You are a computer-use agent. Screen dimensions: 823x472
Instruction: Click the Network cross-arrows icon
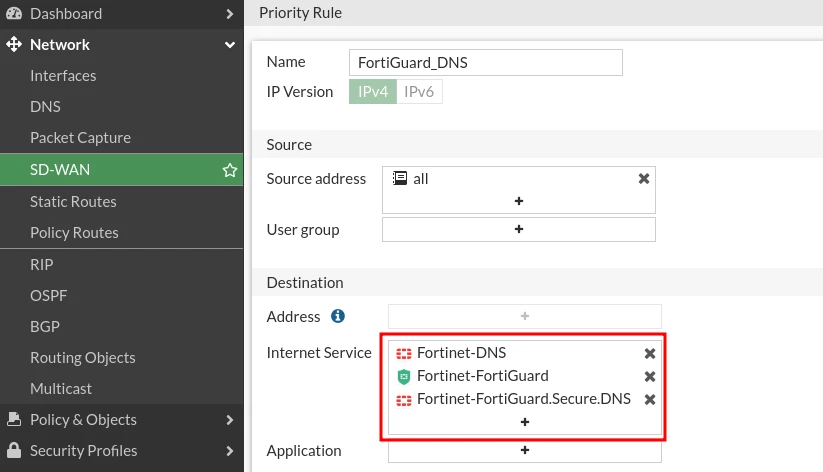tap(14, 45)
